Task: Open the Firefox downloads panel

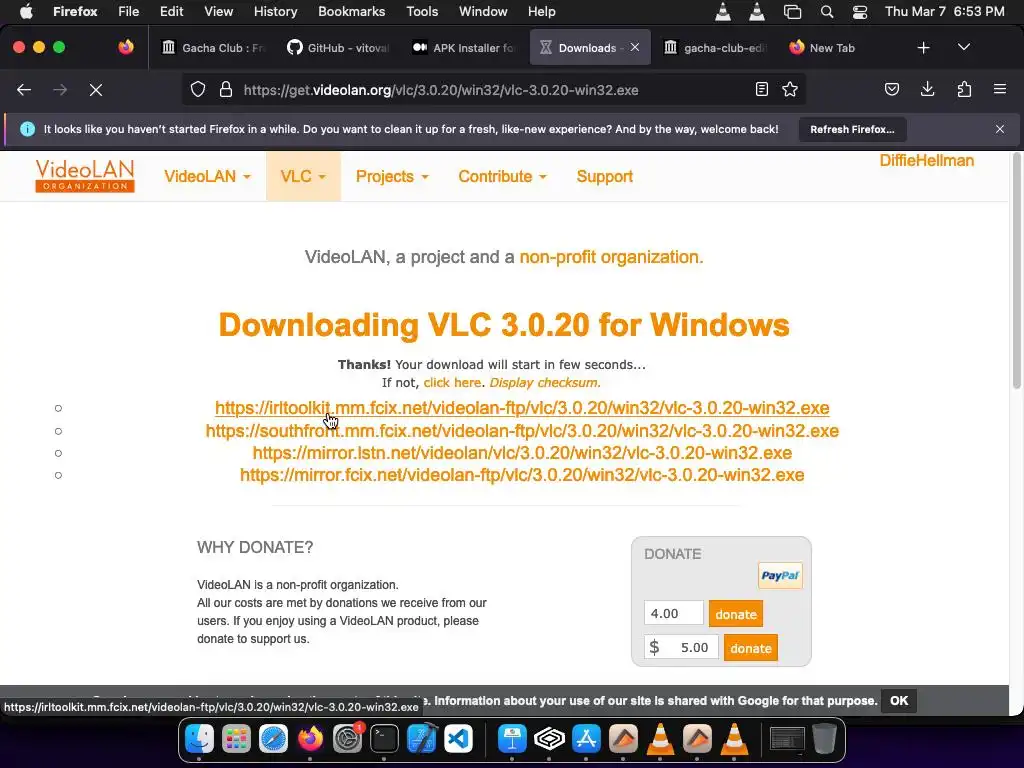Action: point(927,89)
